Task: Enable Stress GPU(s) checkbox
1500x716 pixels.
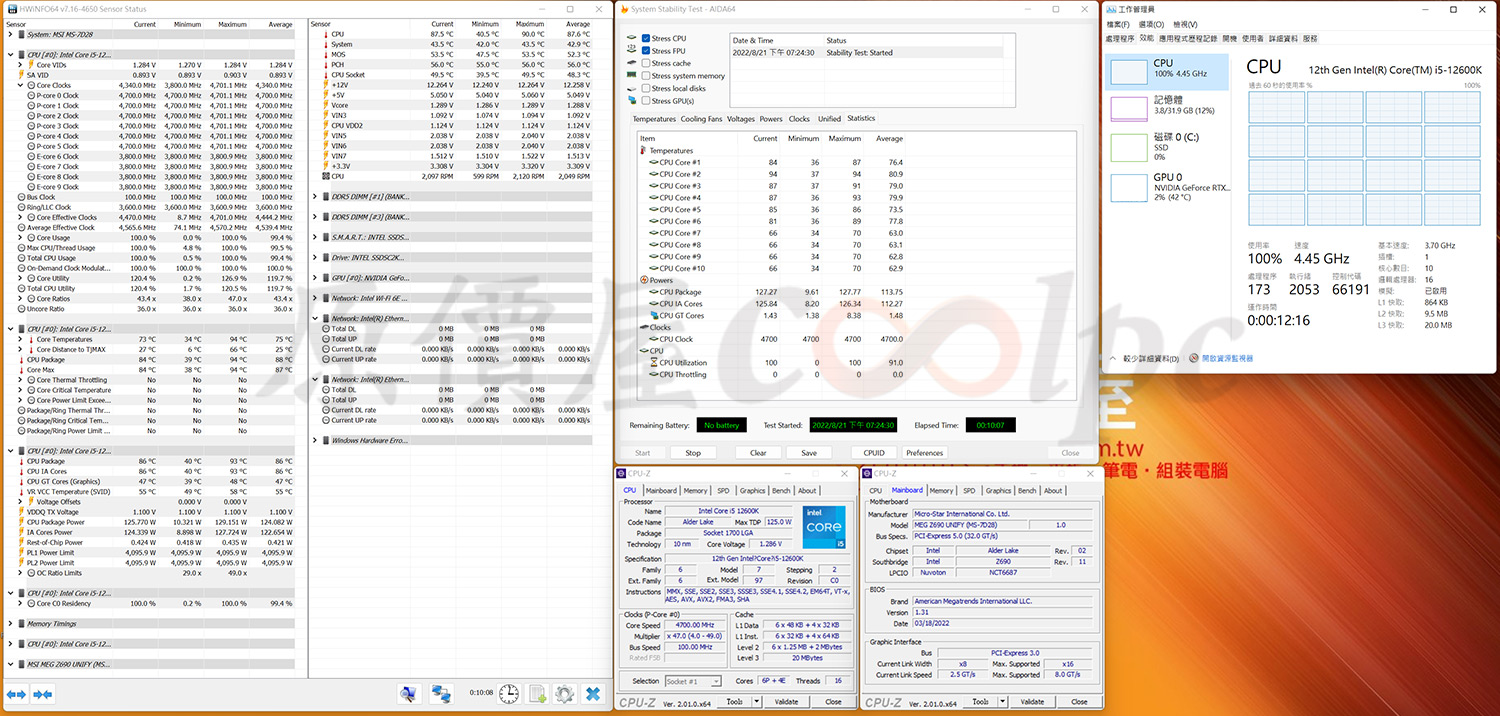Action: click(646, 101)
